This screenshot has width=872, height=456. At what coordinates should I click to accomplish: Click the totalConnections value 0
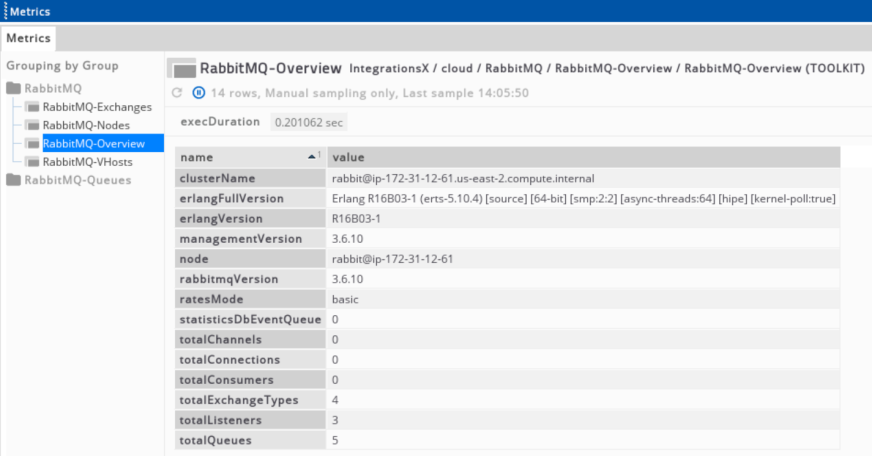pos(335,360)
